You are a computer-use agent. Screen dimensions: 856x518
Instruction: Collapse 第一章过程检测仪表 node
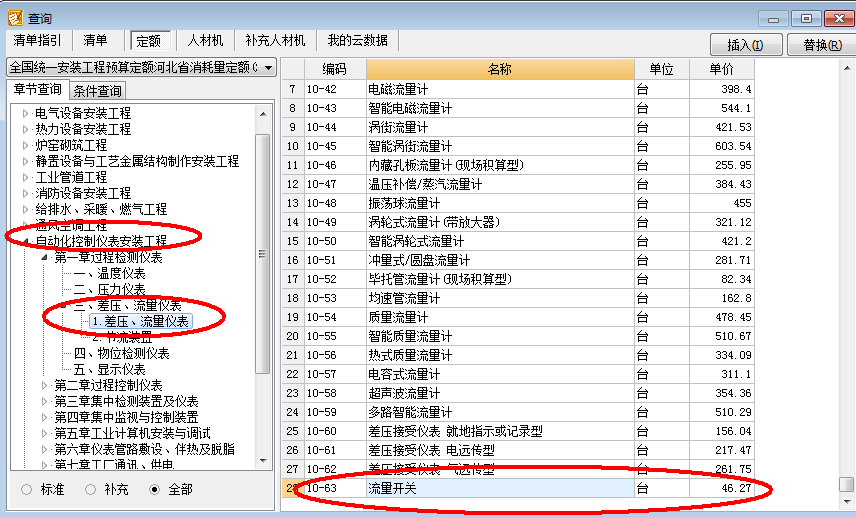45,257
